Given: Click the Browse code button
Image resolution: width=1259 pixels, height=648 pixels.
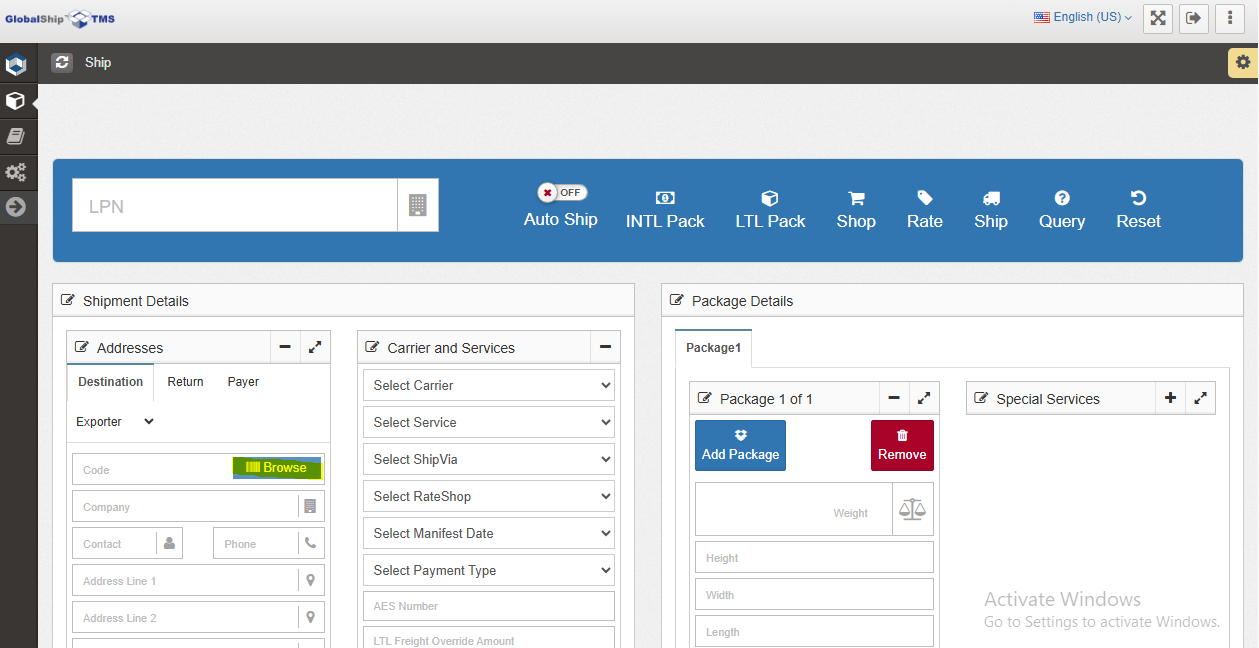Looking at the screenshot, I should point(277,467).
